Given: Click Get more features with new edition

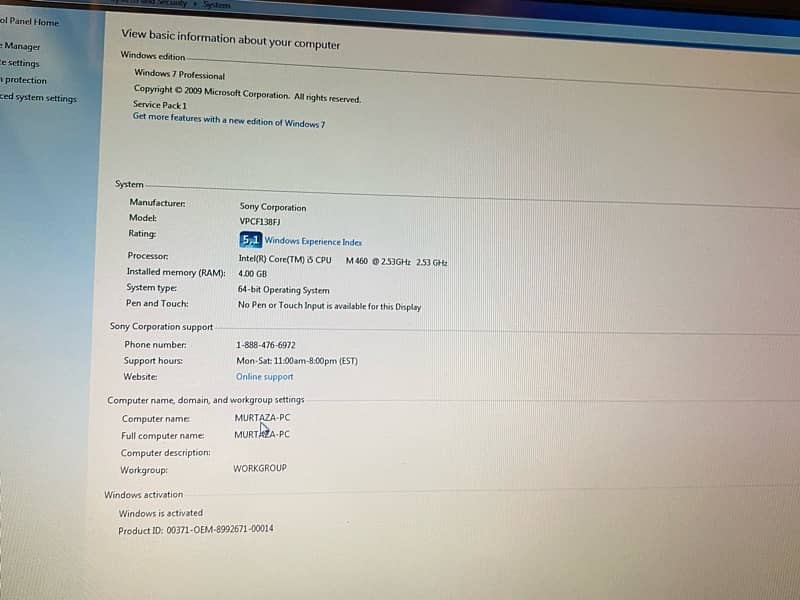Looking at the screenshot, I should click(x=228, y=121).
